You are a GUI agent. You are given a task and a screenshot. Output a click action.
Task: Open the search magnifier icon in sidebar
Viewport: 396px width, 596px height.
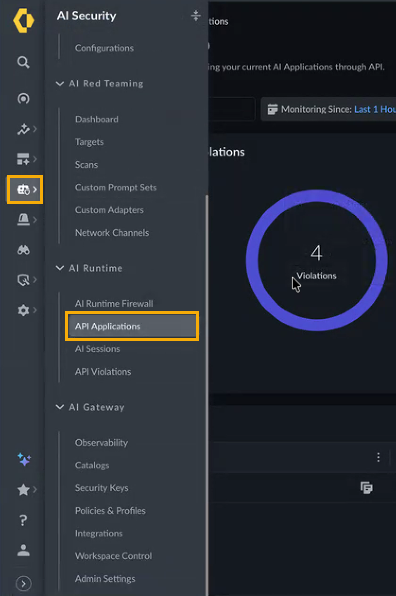point(23,62)
